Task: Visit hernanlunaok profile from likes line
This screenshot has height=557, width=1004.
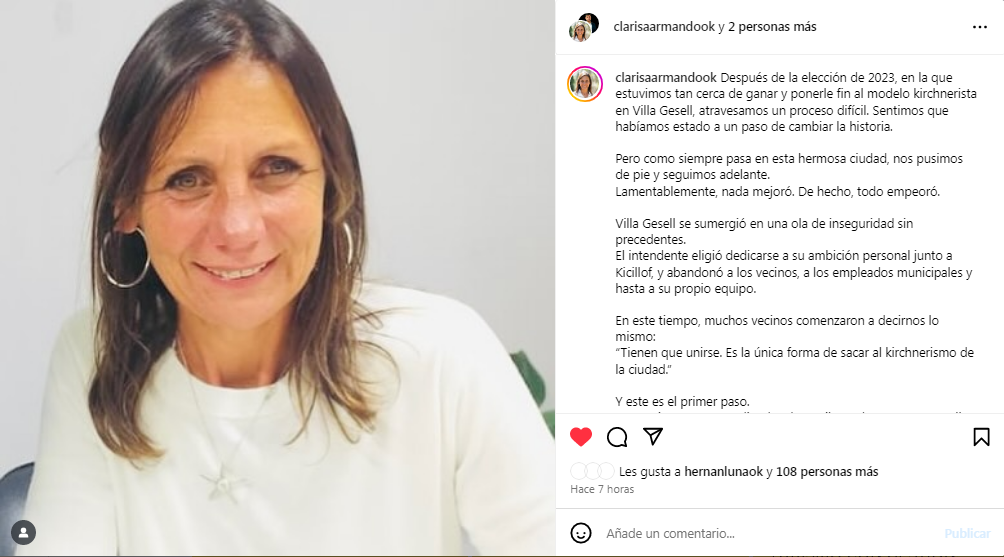Action: coord(724,472)
